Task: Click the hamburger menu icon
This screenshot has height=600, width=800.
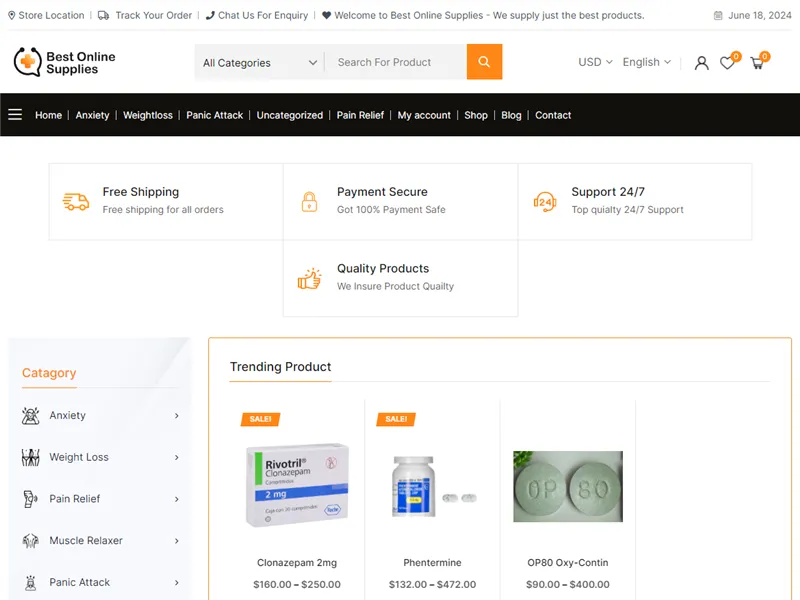Action: [x=15, y=114]
